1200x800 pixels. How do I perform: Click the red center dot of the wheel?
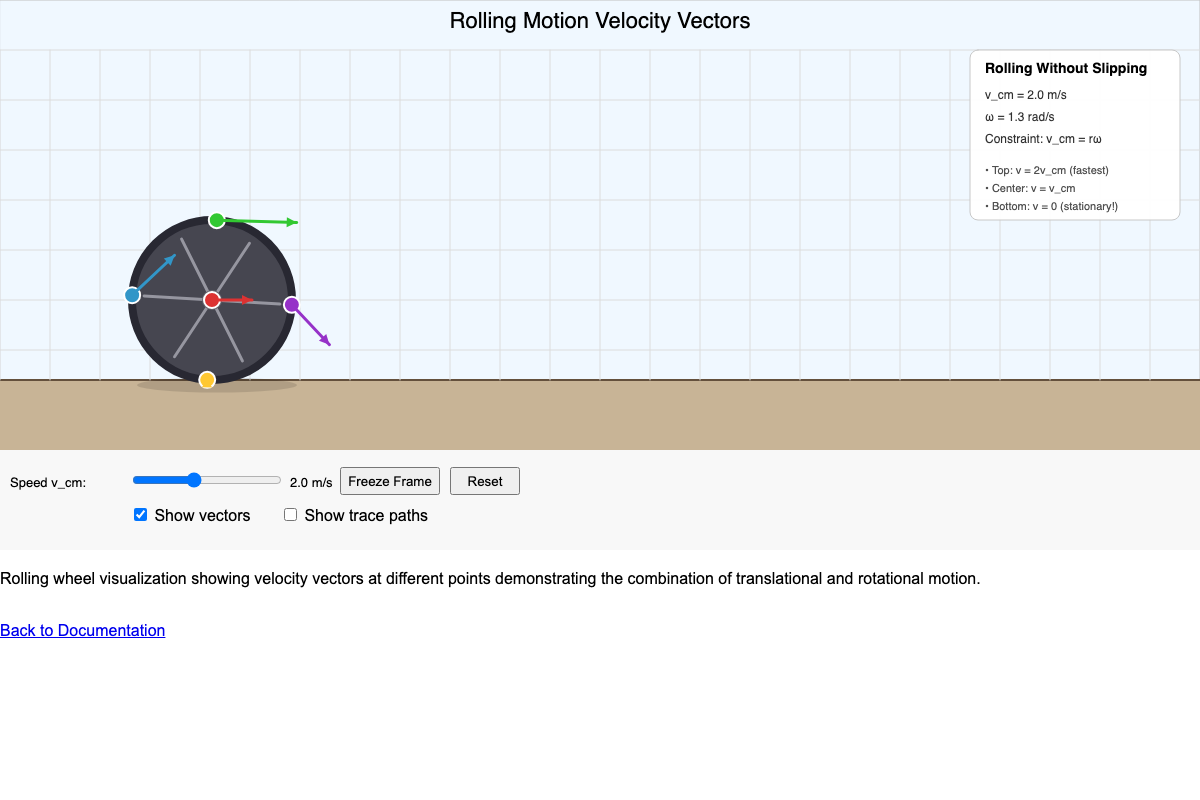(x=212, y=298)
